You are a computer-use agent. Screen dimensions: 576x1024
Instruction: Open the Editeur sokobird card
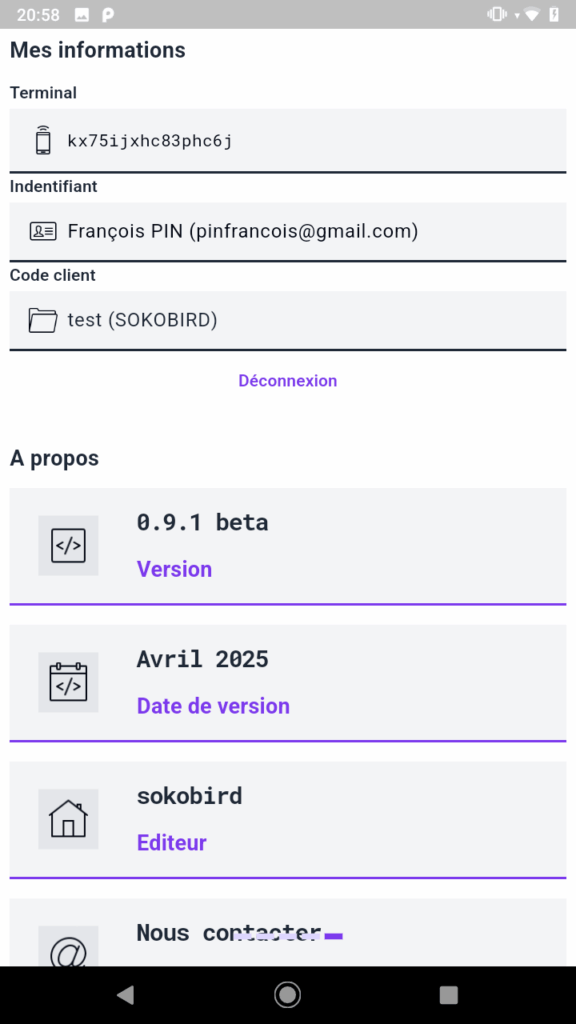288,820
